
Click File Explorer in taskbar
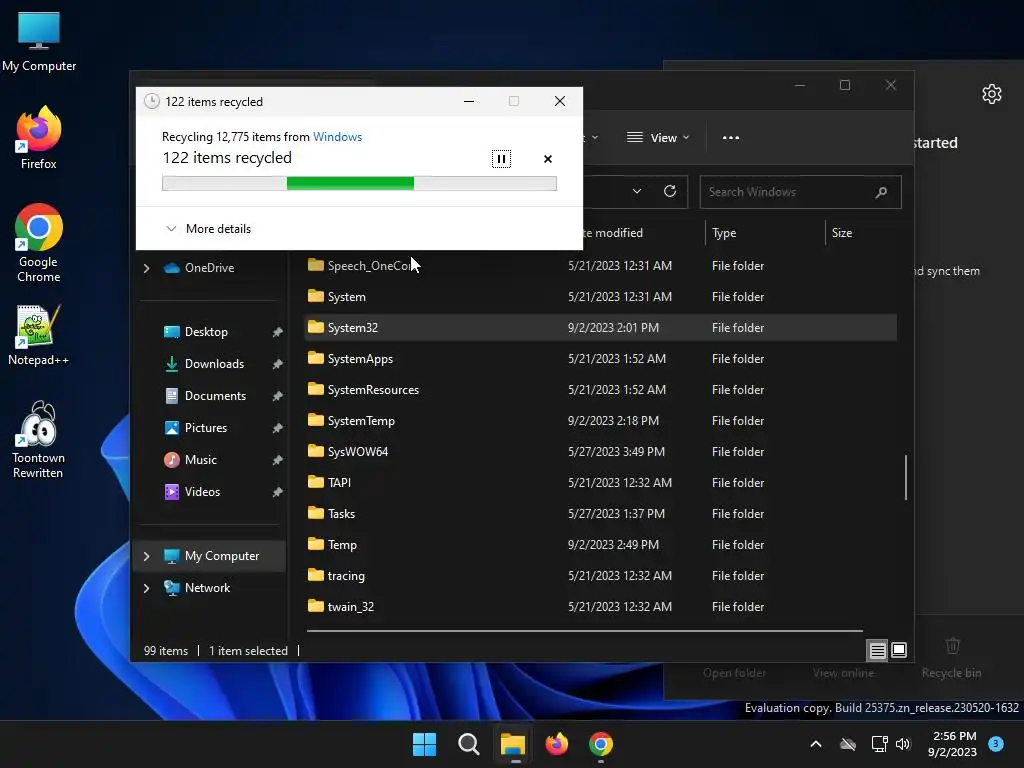513,744
